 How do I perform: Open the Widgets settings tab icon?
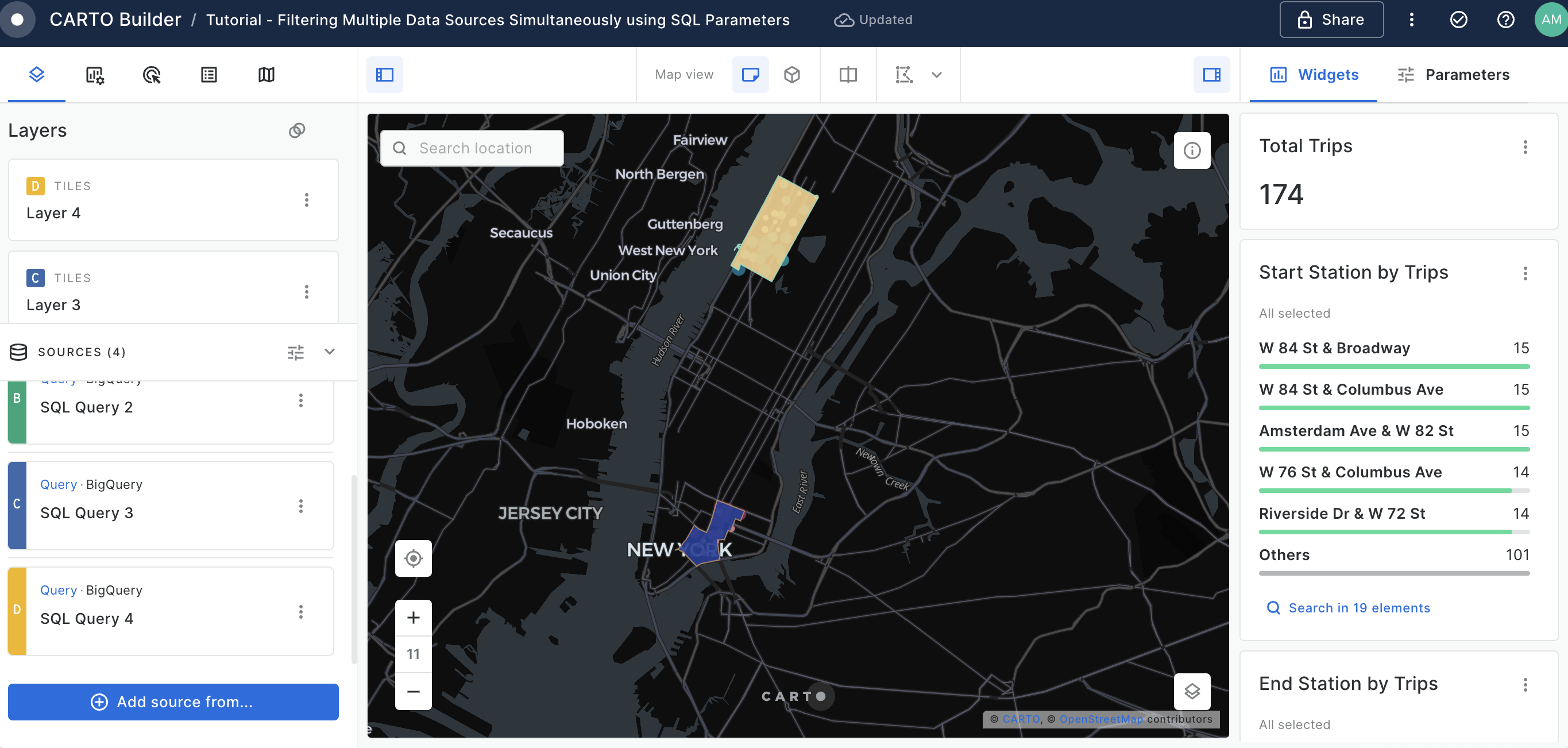(94, 75)
